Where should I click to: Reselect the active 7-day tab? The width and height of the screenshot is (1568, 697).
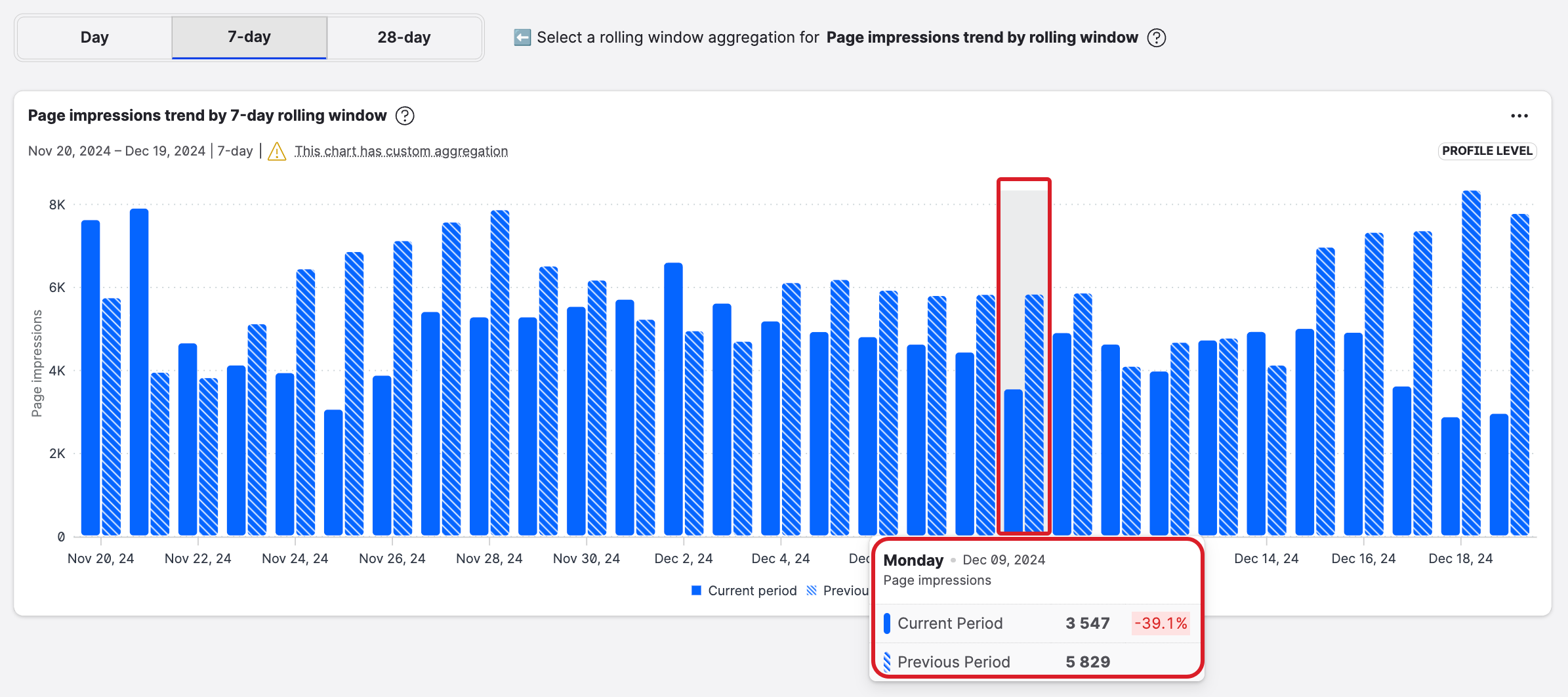(x=249, y=37)
